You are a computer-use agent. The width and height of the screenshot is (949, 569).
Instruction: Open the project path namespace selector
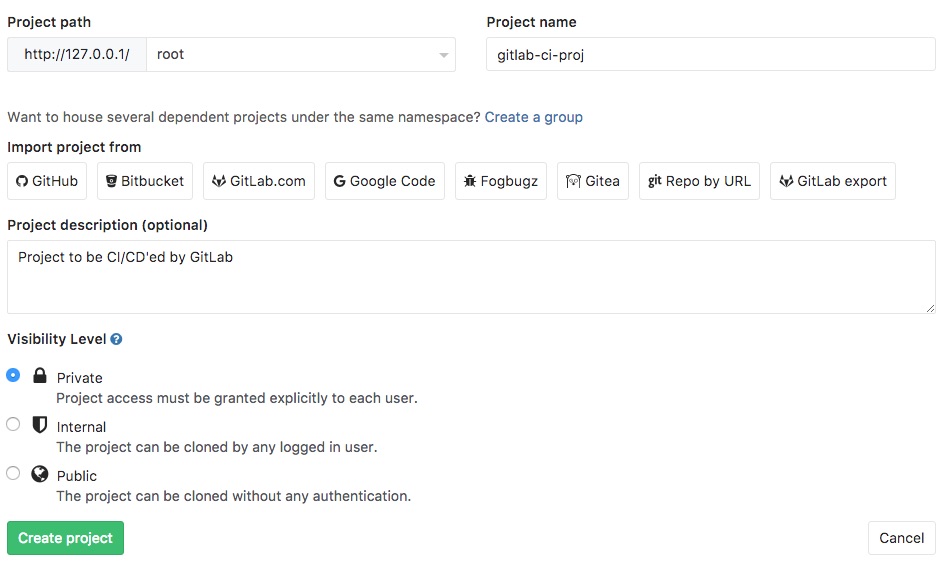click(301, 54)
